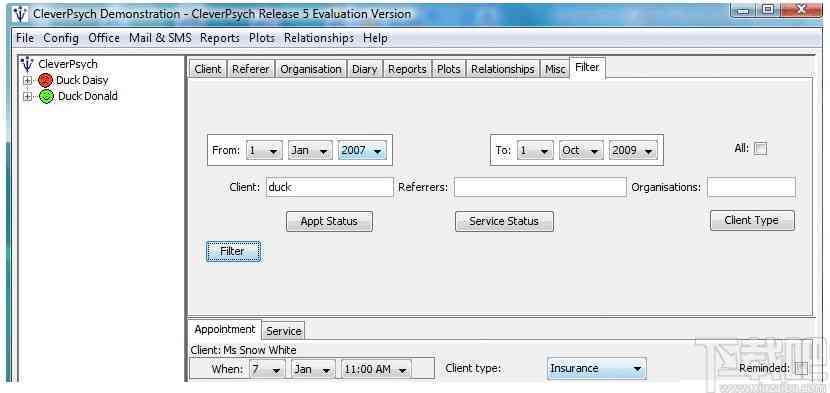This screenshot has width=830, height=393.
Task: Open the Reports menu in menu bar
Action: 220,38
